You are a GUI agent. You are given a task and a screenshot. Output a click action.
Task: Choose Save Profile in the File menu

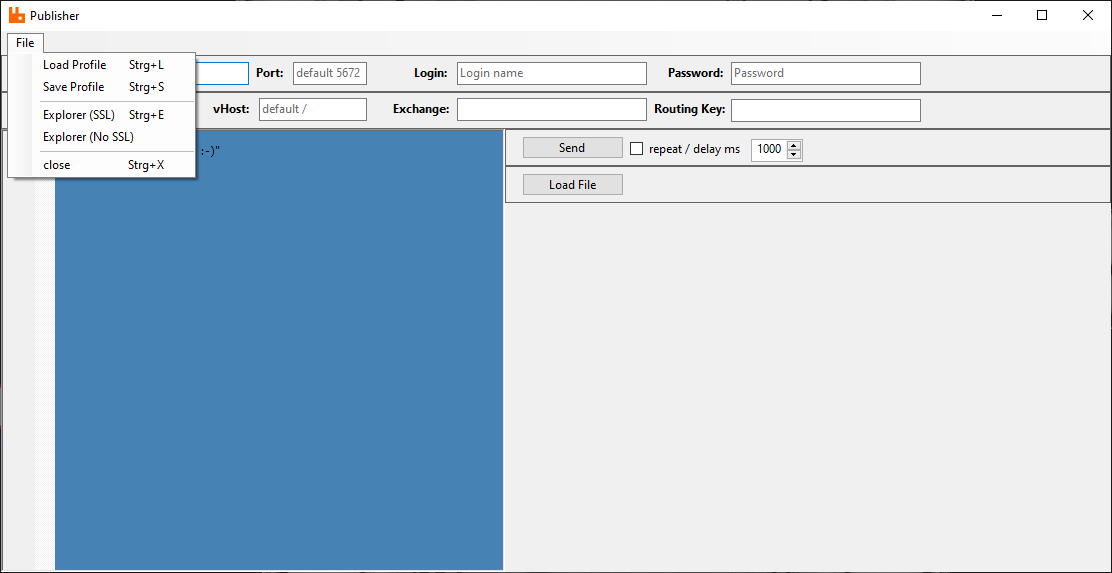coord(74,87)
